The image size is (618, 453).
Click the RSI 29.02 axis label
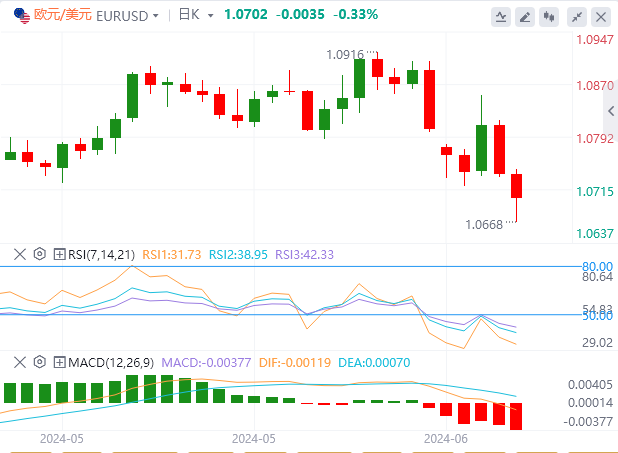click(x=598, y=343)
